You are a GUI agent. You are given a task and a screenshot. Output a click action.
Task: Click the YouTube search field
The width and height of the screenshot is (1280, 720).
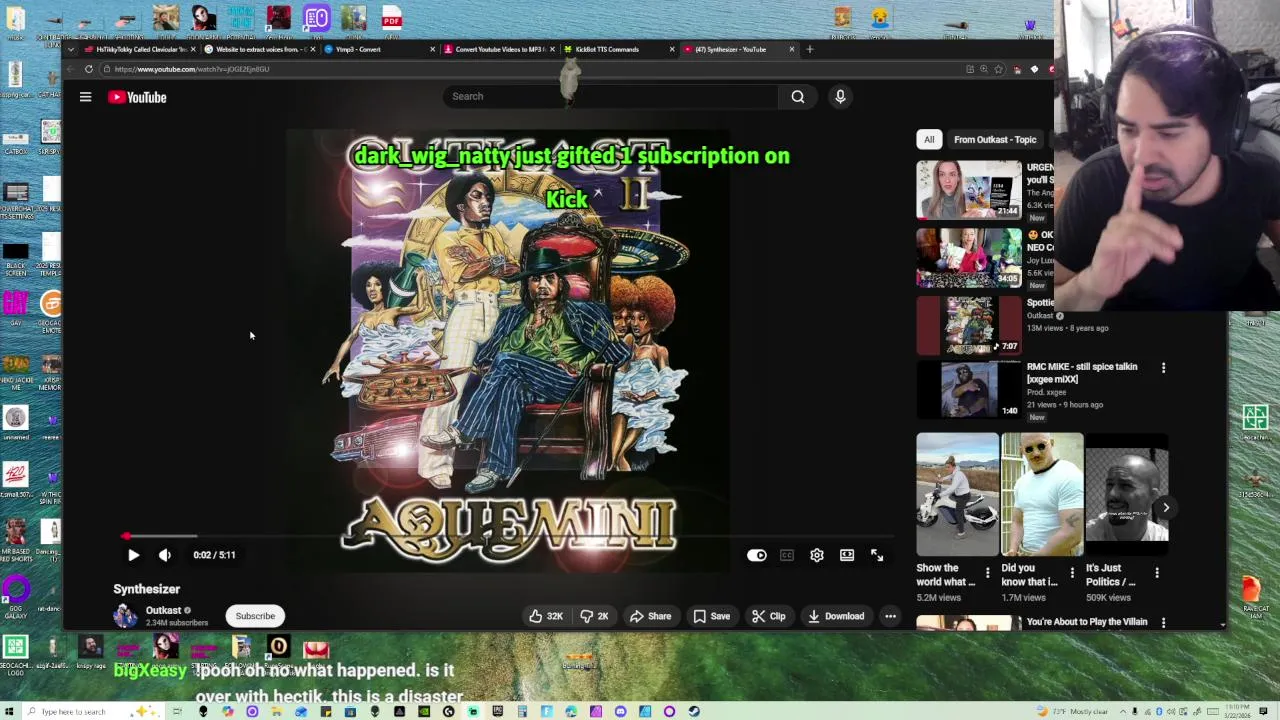pos(610,96)
